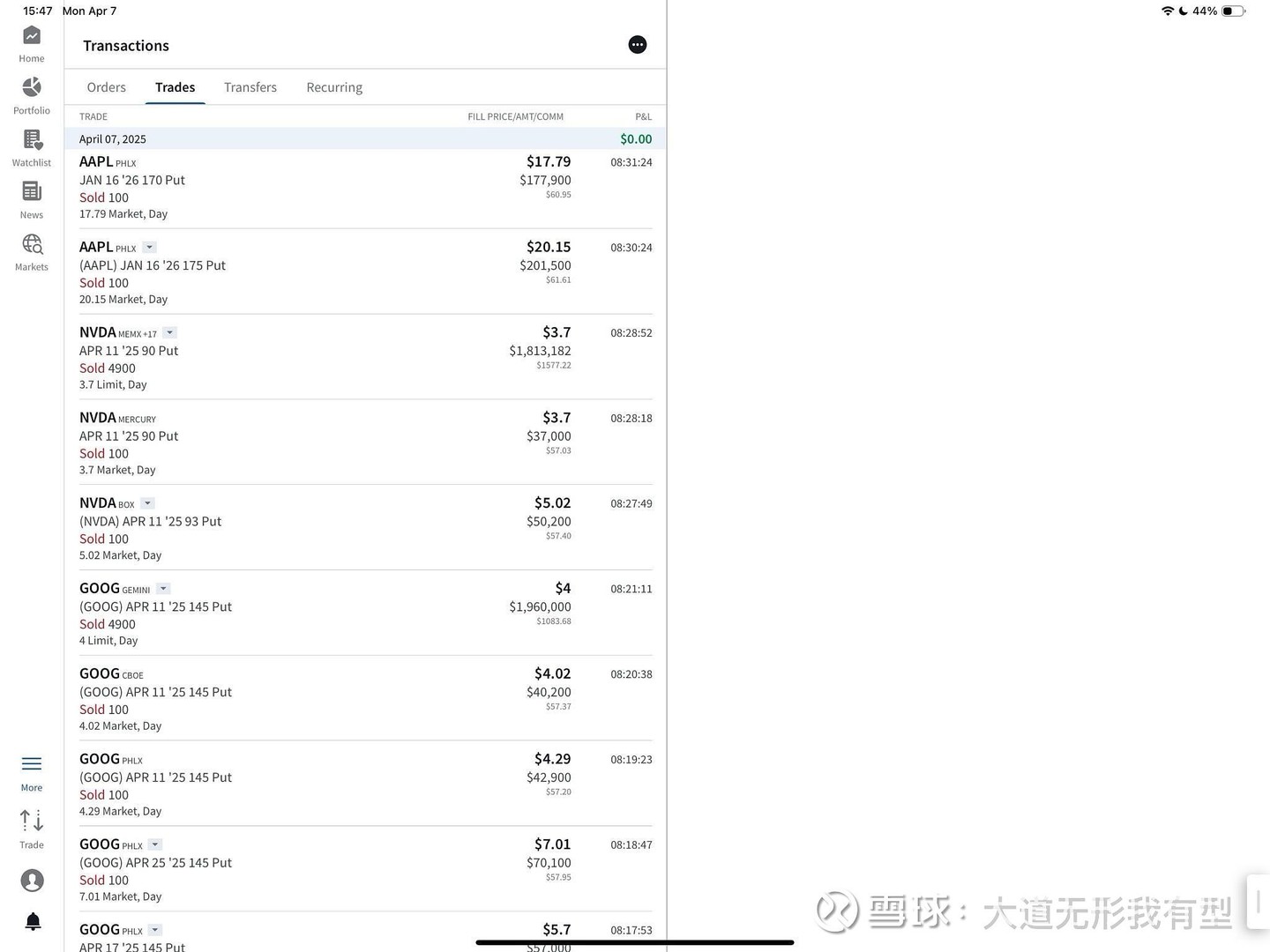Check the Wi-Fi status icon
This screenshot has width=1270, height=952.
(x=1168, y=11)
